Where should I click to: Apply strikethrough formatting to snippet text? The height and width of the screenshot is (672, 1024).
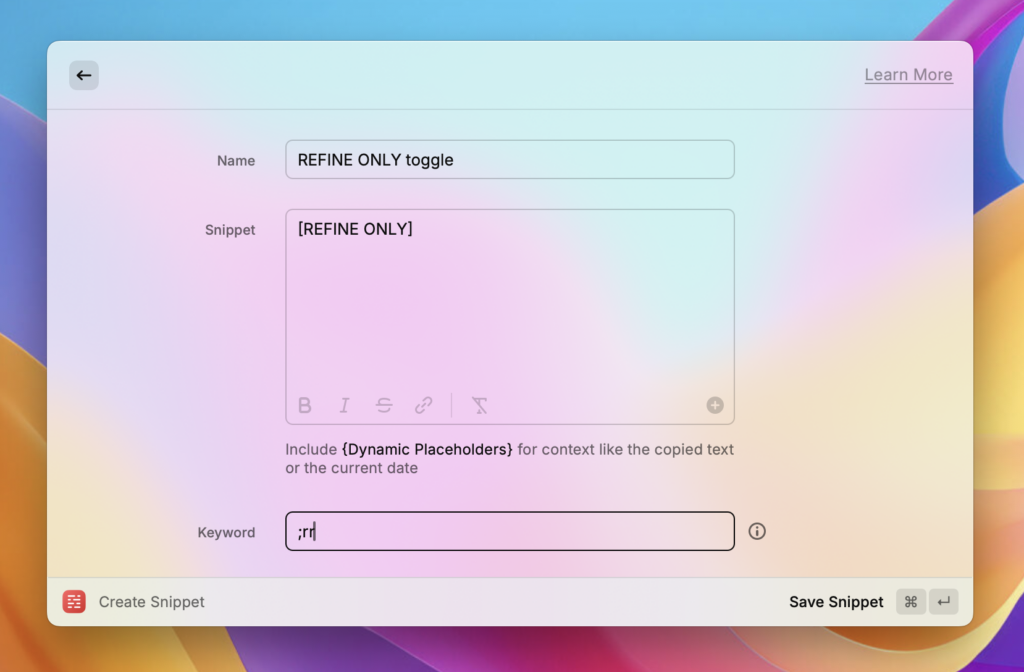[384, 405]
